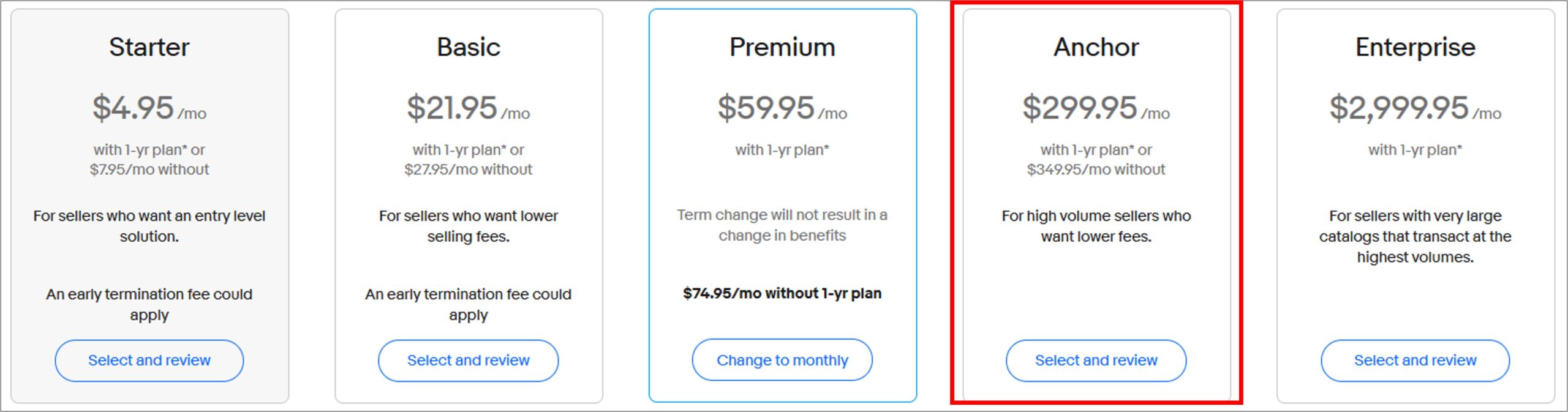The width and height of the screenshot is (1568, 412).
Task: Click the Starter plan title
Action: click(149, 47)
